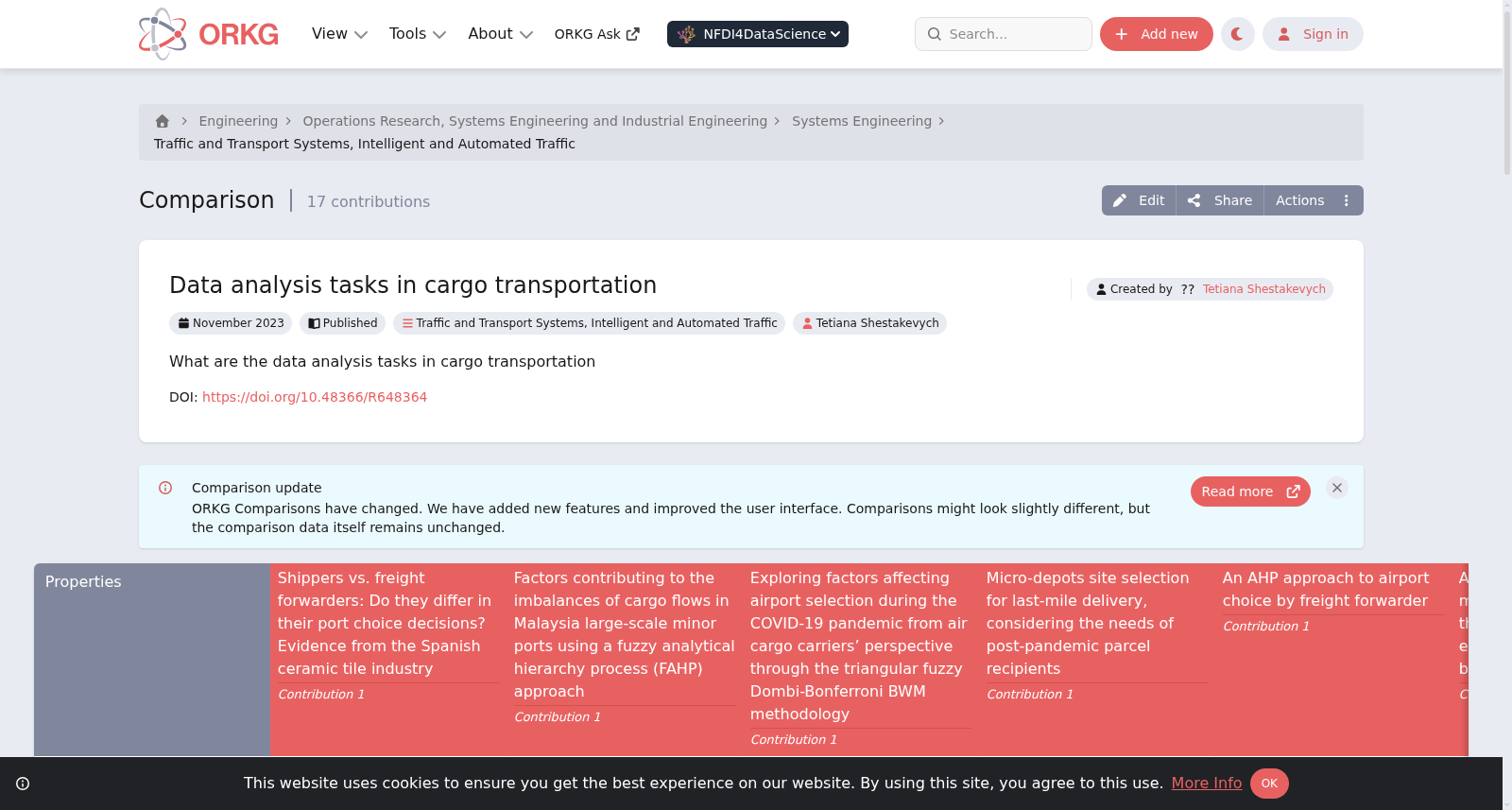Screen dimensions: 1512x810
Task: Click the share icon on Share button
Action: click(1194, 200)
